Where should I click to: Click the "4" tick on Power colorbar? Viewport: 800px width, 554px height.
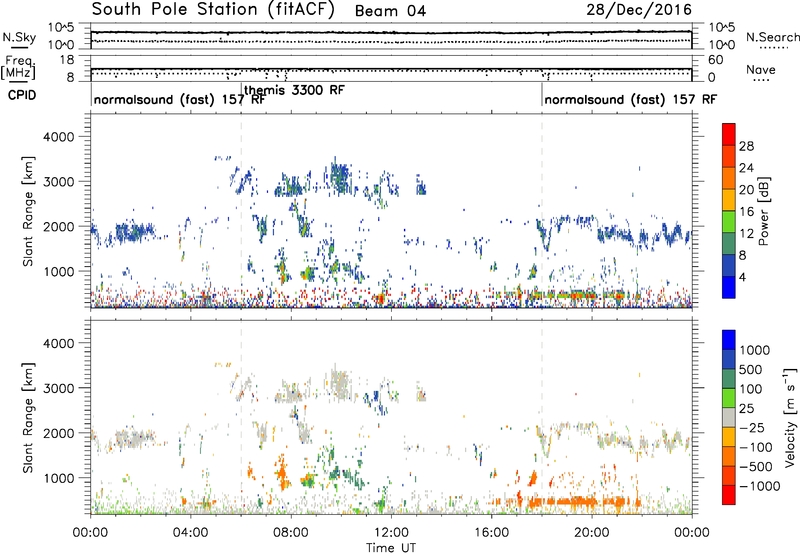[x=743, y=277]
